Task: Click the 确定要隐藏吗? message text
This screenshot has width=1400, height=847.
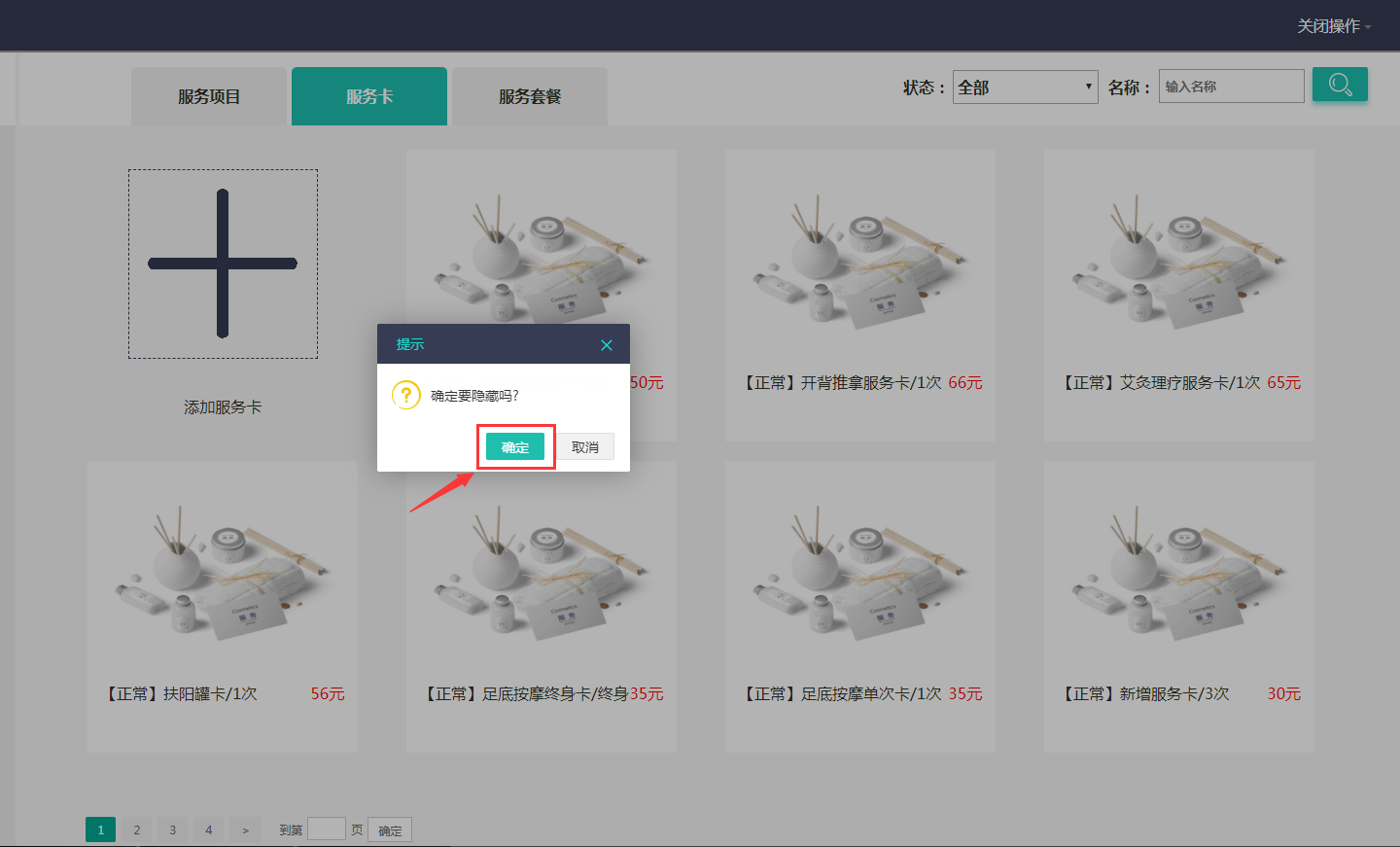Action: click(474, 396)
